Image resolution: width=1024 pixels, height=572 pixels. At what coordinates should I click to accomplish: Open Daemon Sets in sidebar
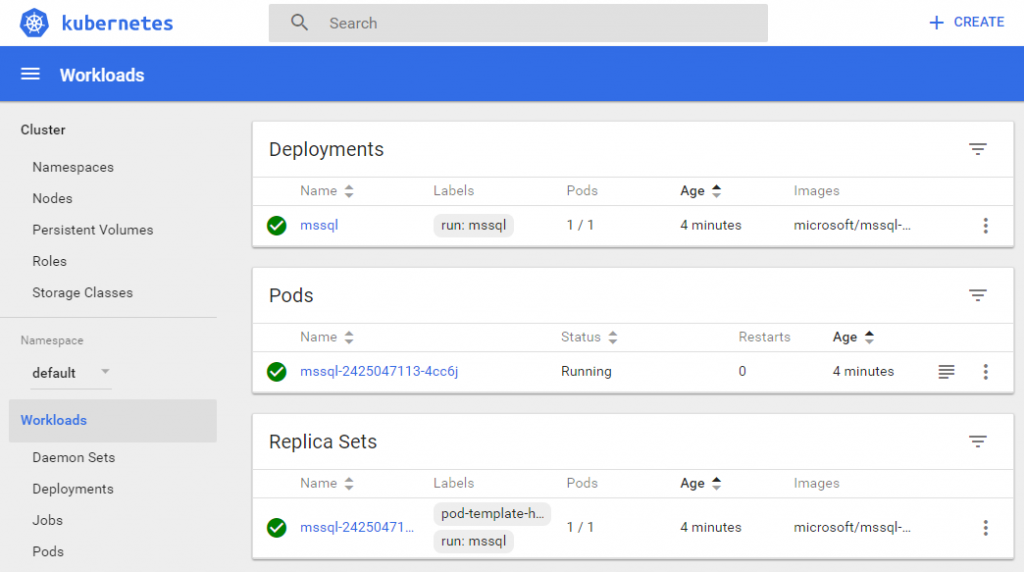point(73,458)
